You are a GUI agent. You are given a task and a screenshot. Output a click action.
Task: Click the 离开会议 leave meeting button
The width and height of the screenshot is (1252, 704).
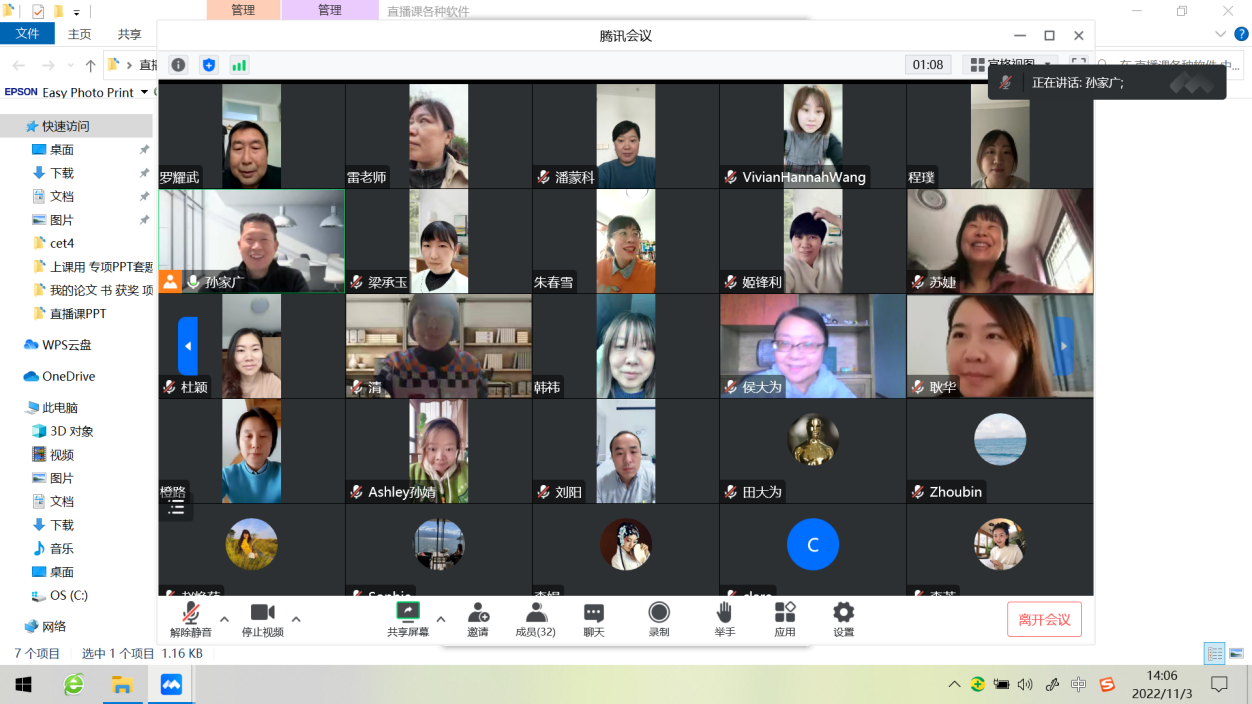1044,620
